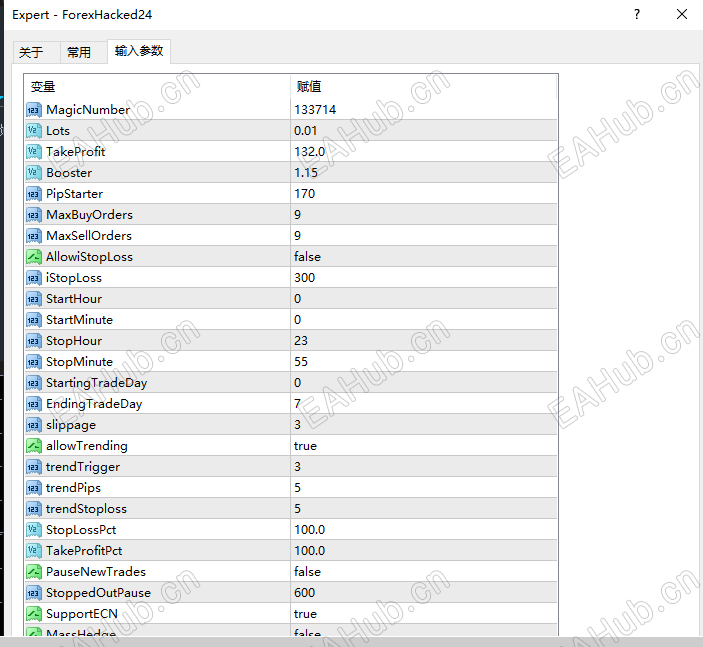The image size is (703, 647).
Task: Click the StartingTradeDay variable name
Action: 96,383
